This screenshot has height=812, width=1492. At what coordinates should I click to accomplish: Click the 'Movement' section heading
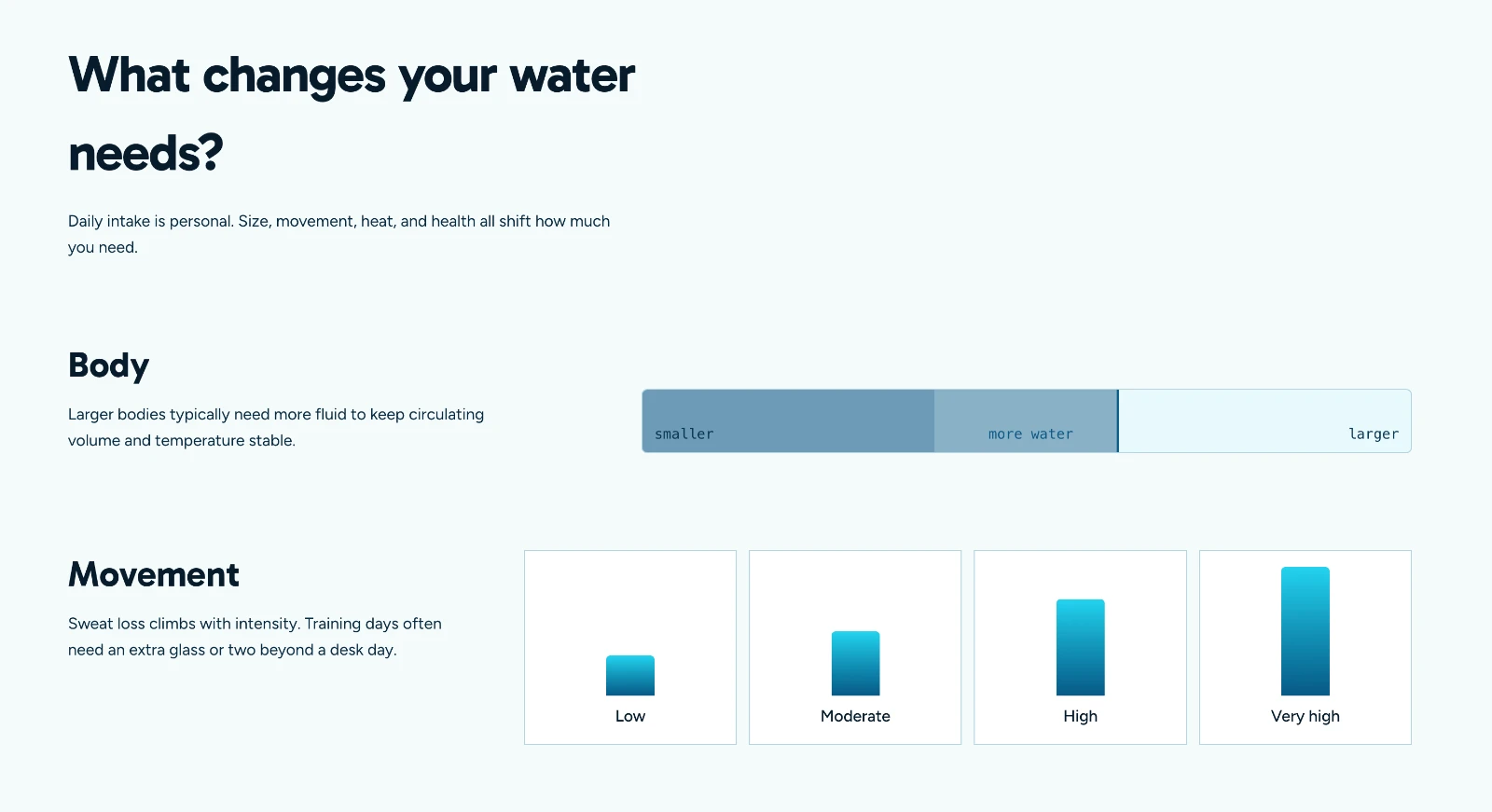point(154,574)
